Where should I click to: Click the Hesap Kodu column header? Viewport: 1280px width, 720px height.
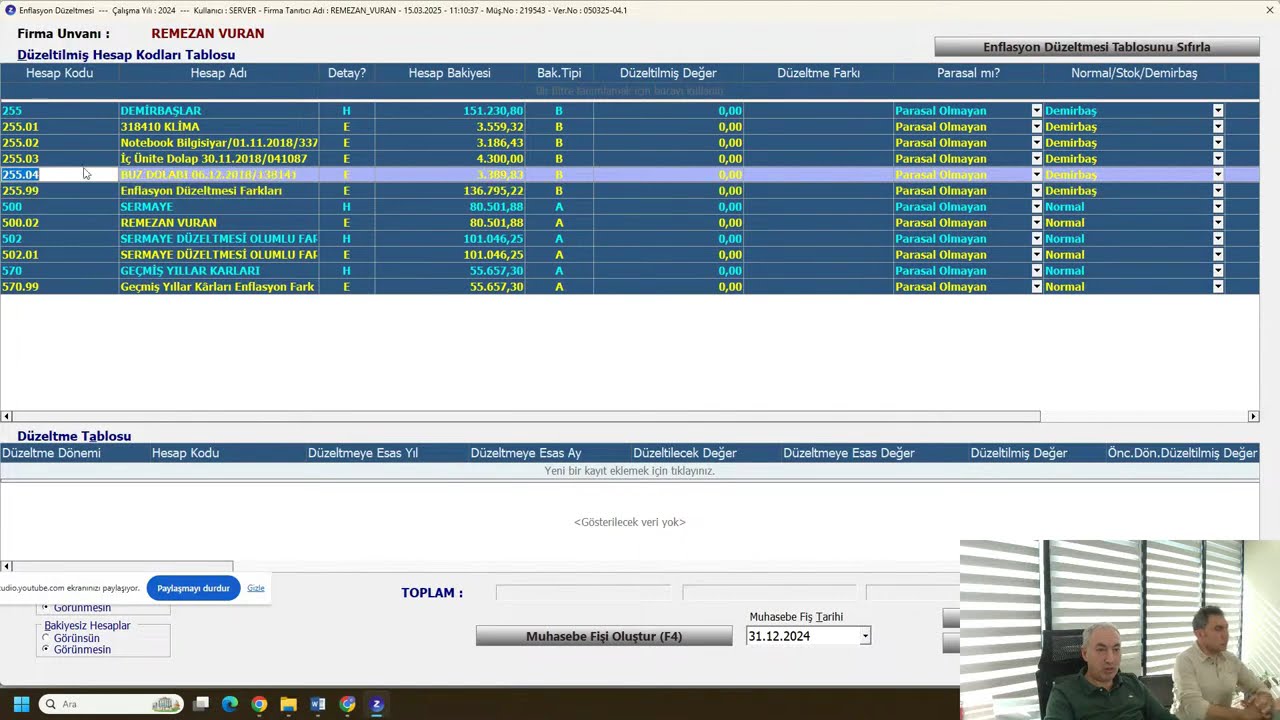click(59, 73)
